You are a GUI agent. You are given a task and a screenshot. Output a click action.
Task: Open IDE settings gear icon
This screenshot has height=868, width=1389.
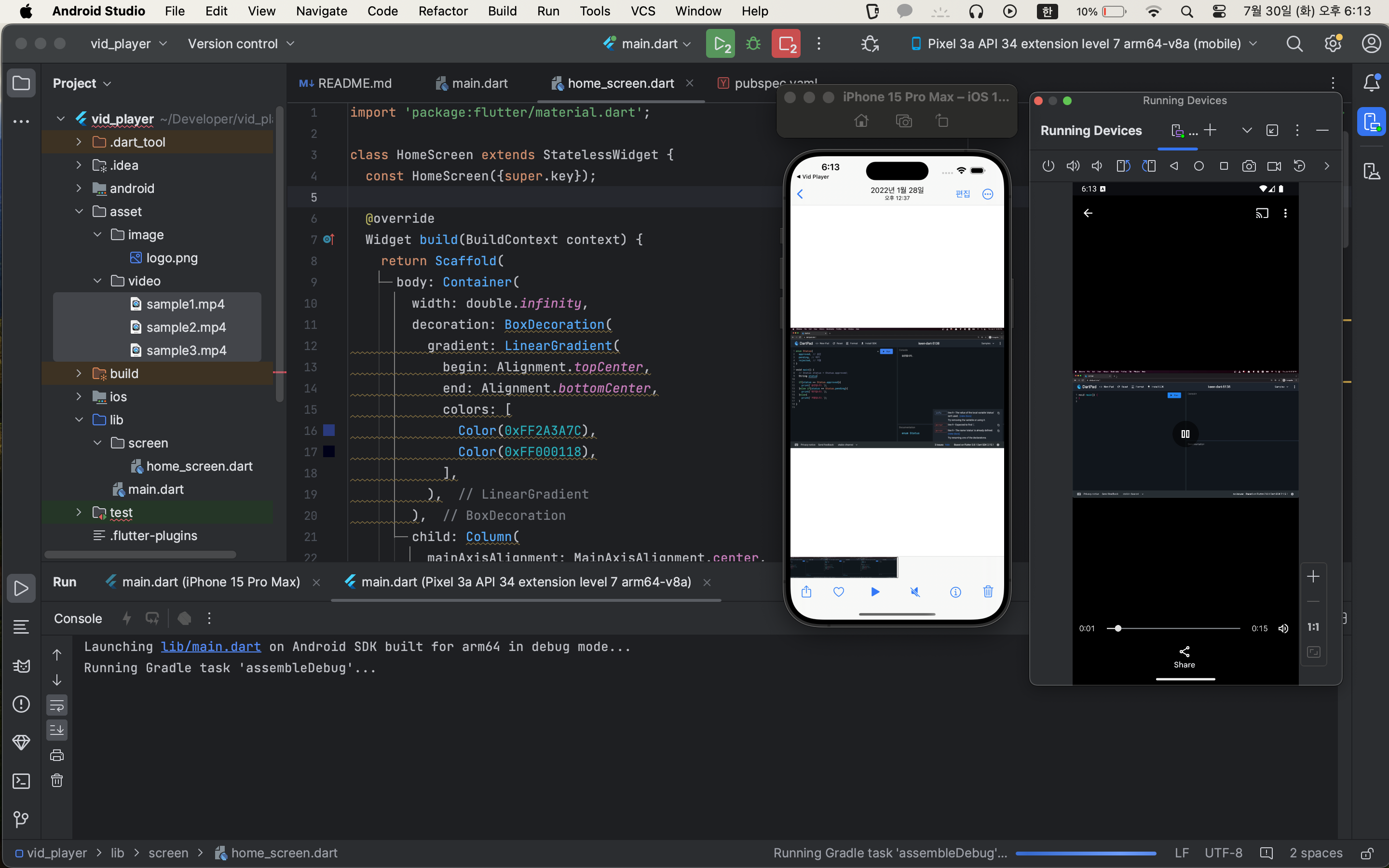coord(1333,43)
